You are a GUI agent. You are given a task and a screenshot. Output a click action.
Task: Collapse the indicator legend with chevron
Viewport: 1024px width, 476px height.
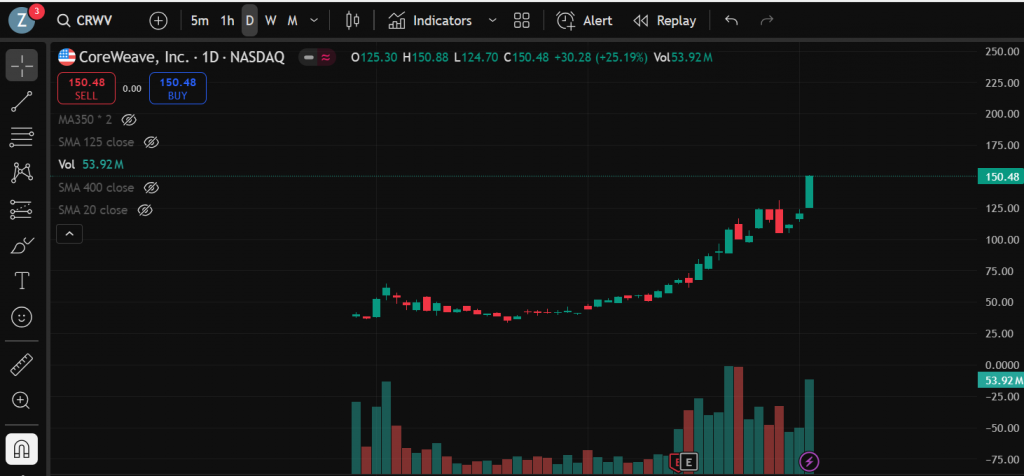69,234
